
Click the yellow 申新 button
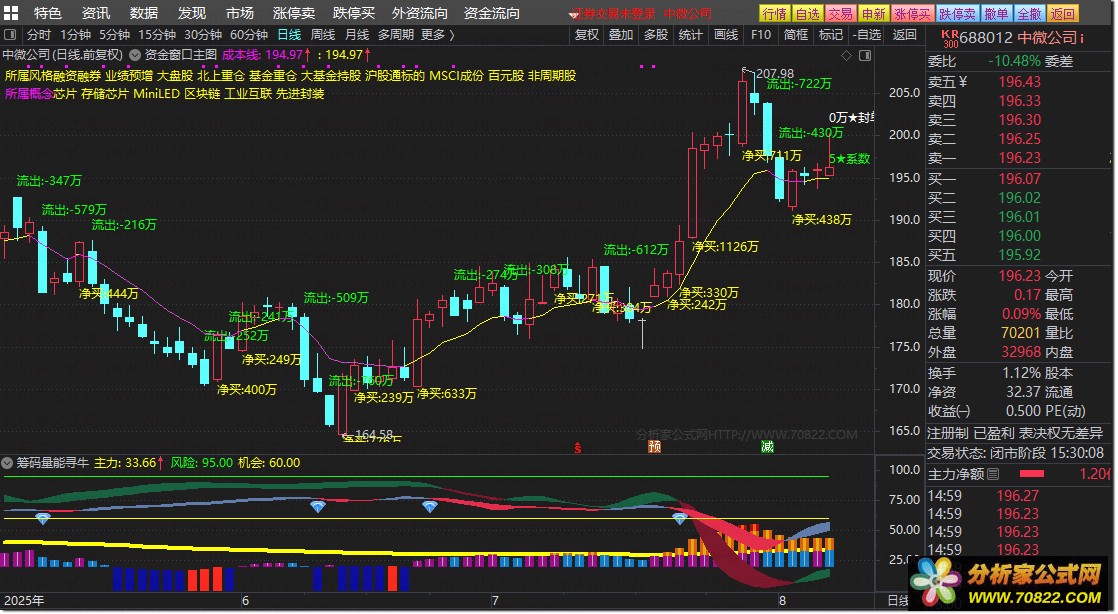point(873,14)
